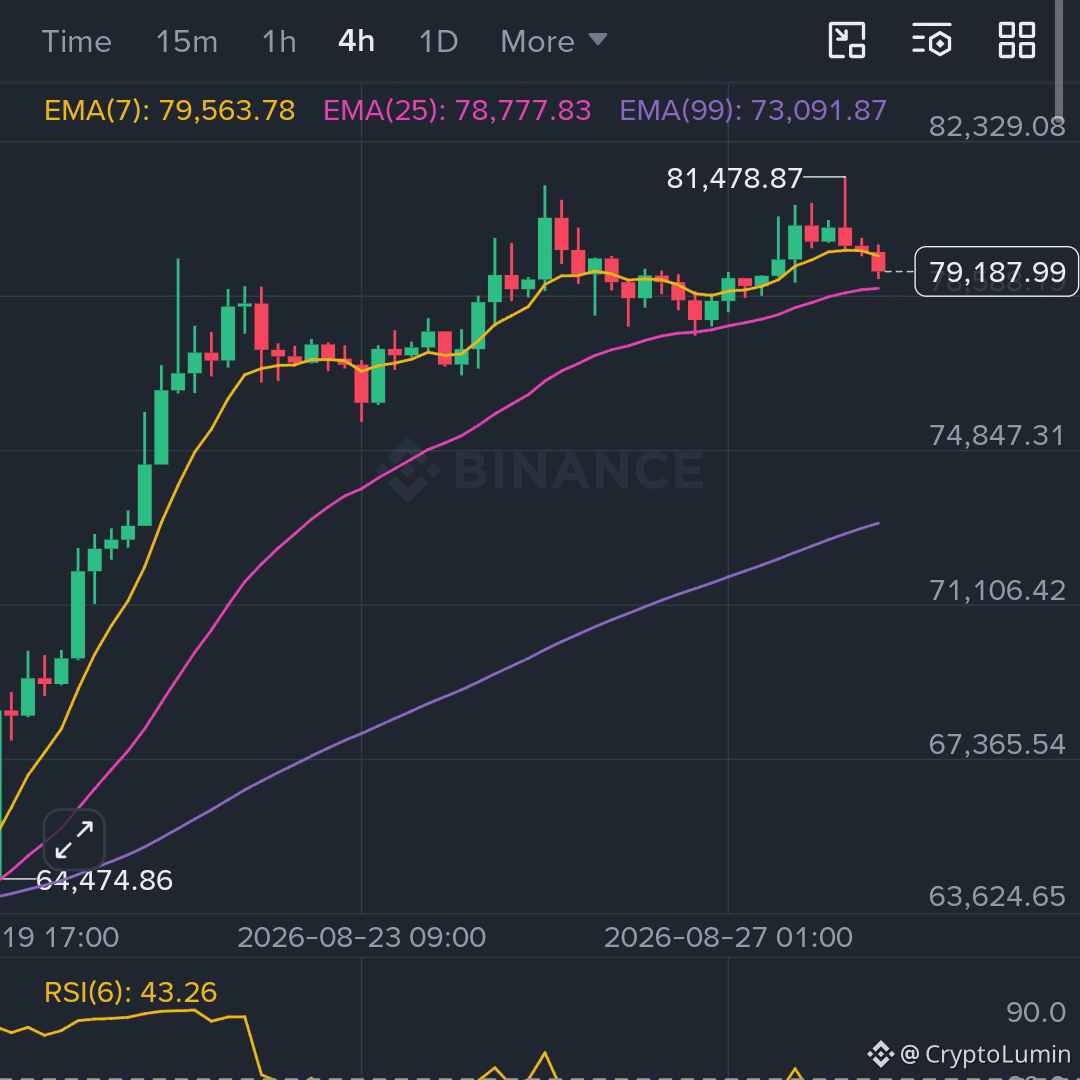
Task: Switch to the 15m timeframe
Action: click(187, 42)
